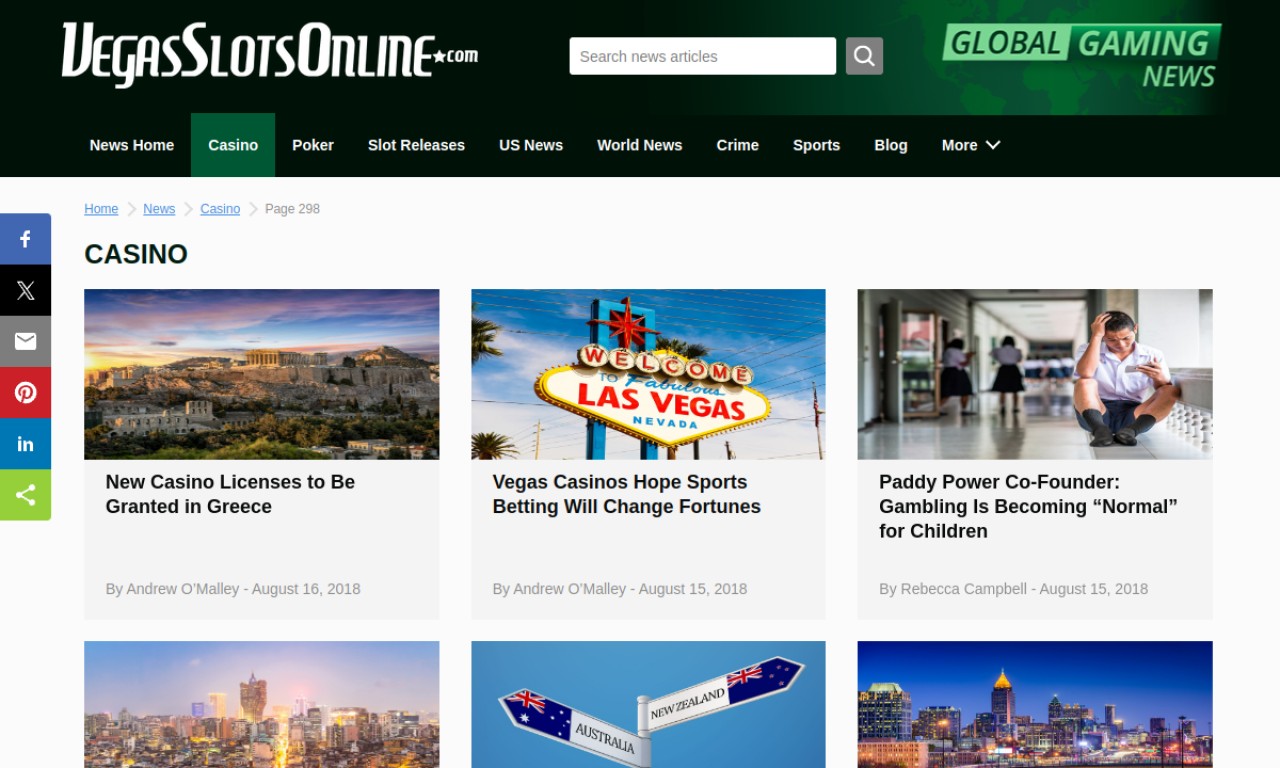Image resolution: width=1280 pixels, height=768 pixels.
Task: Open the green ShareThis icon
Action: coord(25,495)
